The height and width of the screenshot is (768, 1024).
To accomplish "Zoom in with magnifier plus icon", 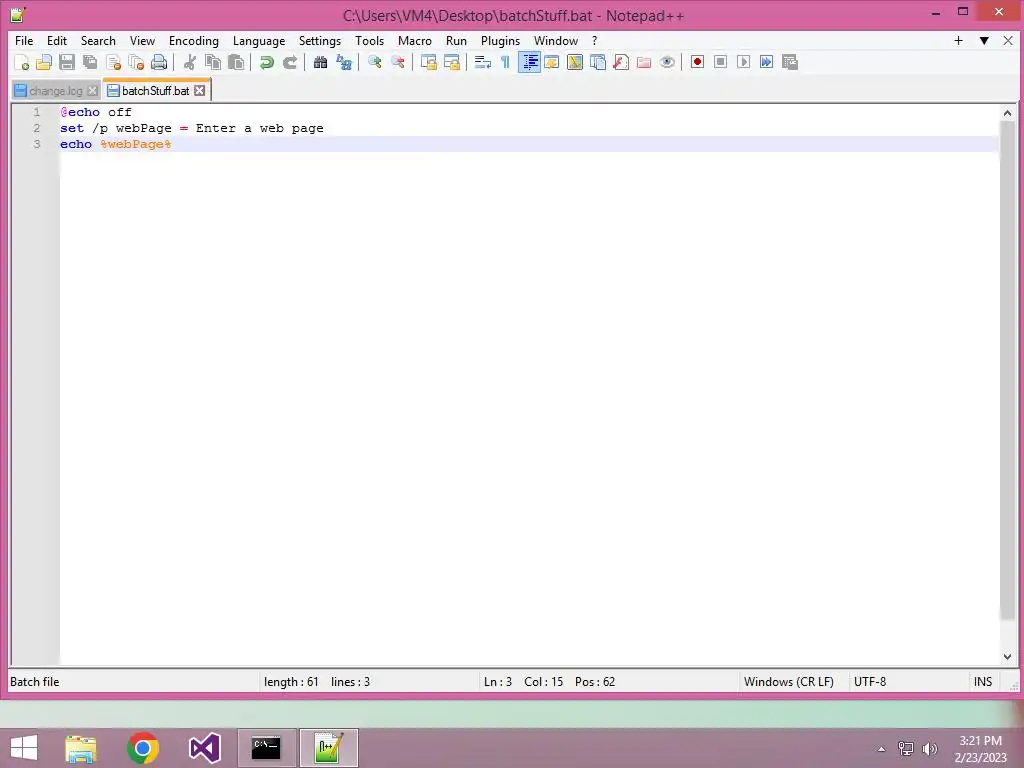I will click(374, 62).
